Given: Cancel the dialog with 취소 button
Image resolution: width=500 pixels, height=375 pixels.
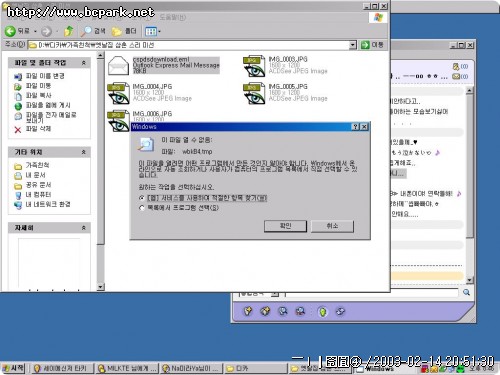Looking at the screenshot, I should 332,226.
